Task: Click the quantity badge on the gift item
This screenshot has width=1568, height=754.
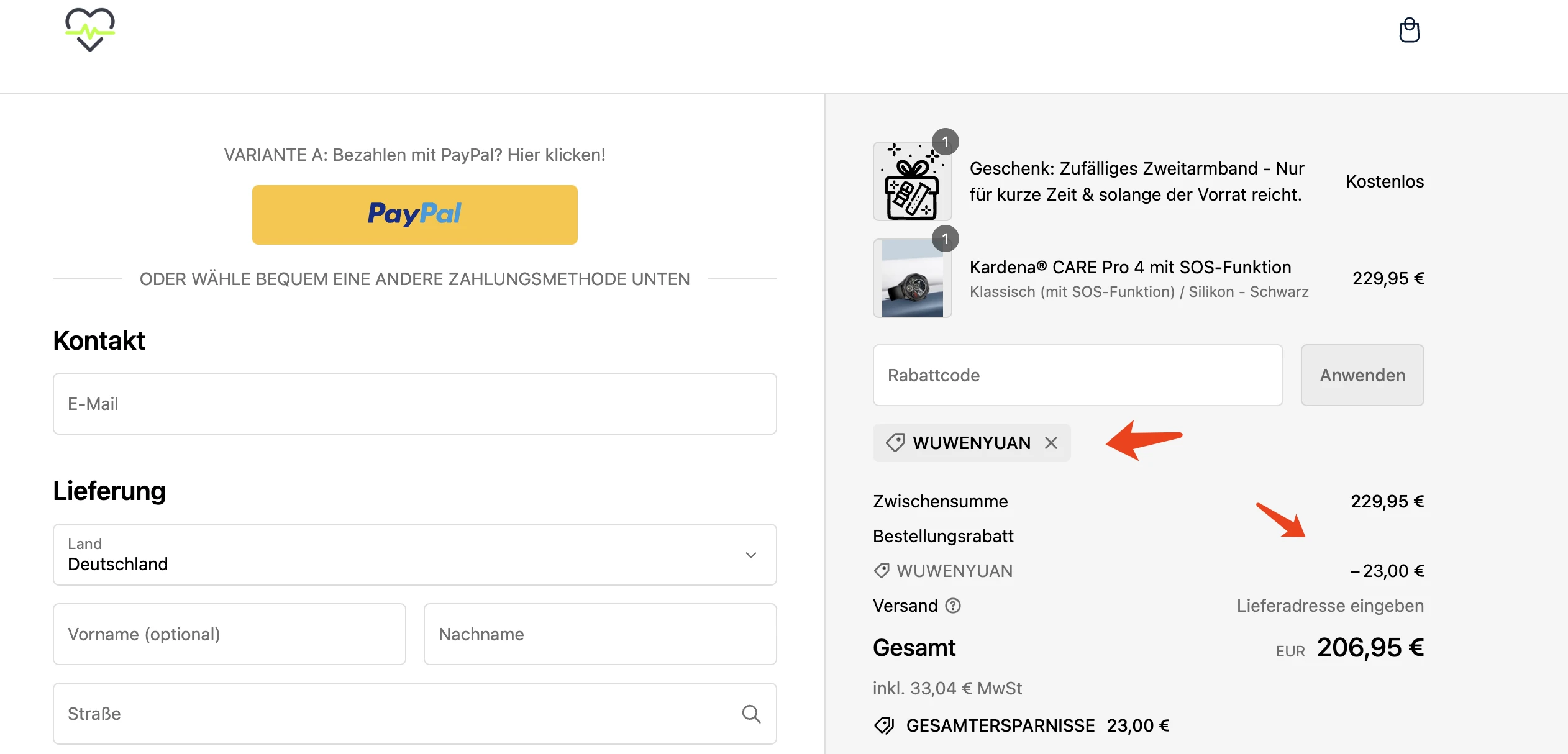Action: 946,142
